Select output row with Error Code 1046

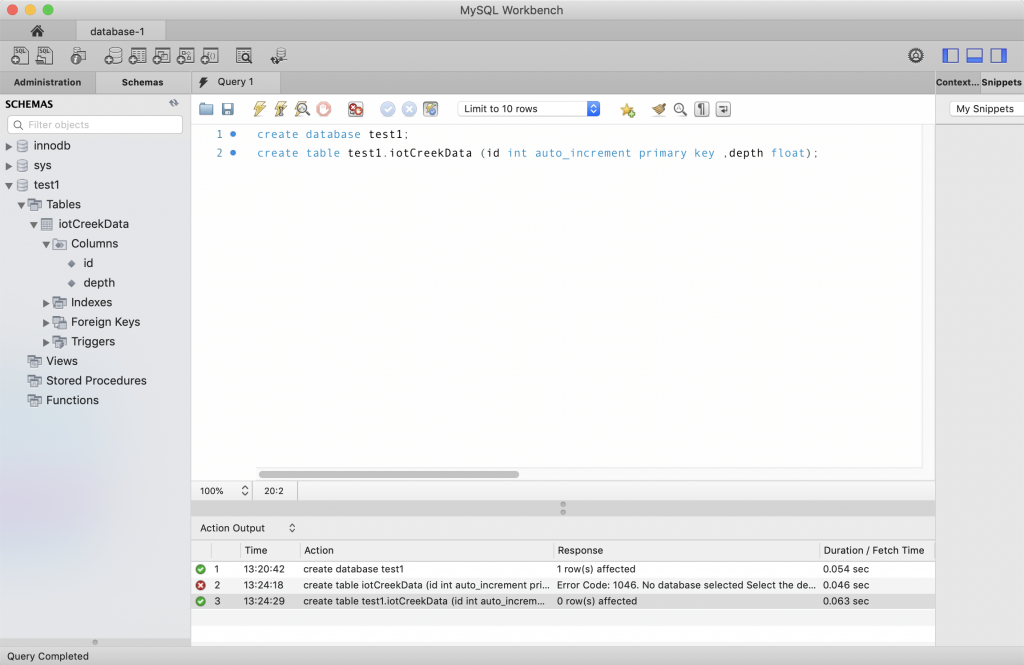pyautogui.click(x=563, y=585)
